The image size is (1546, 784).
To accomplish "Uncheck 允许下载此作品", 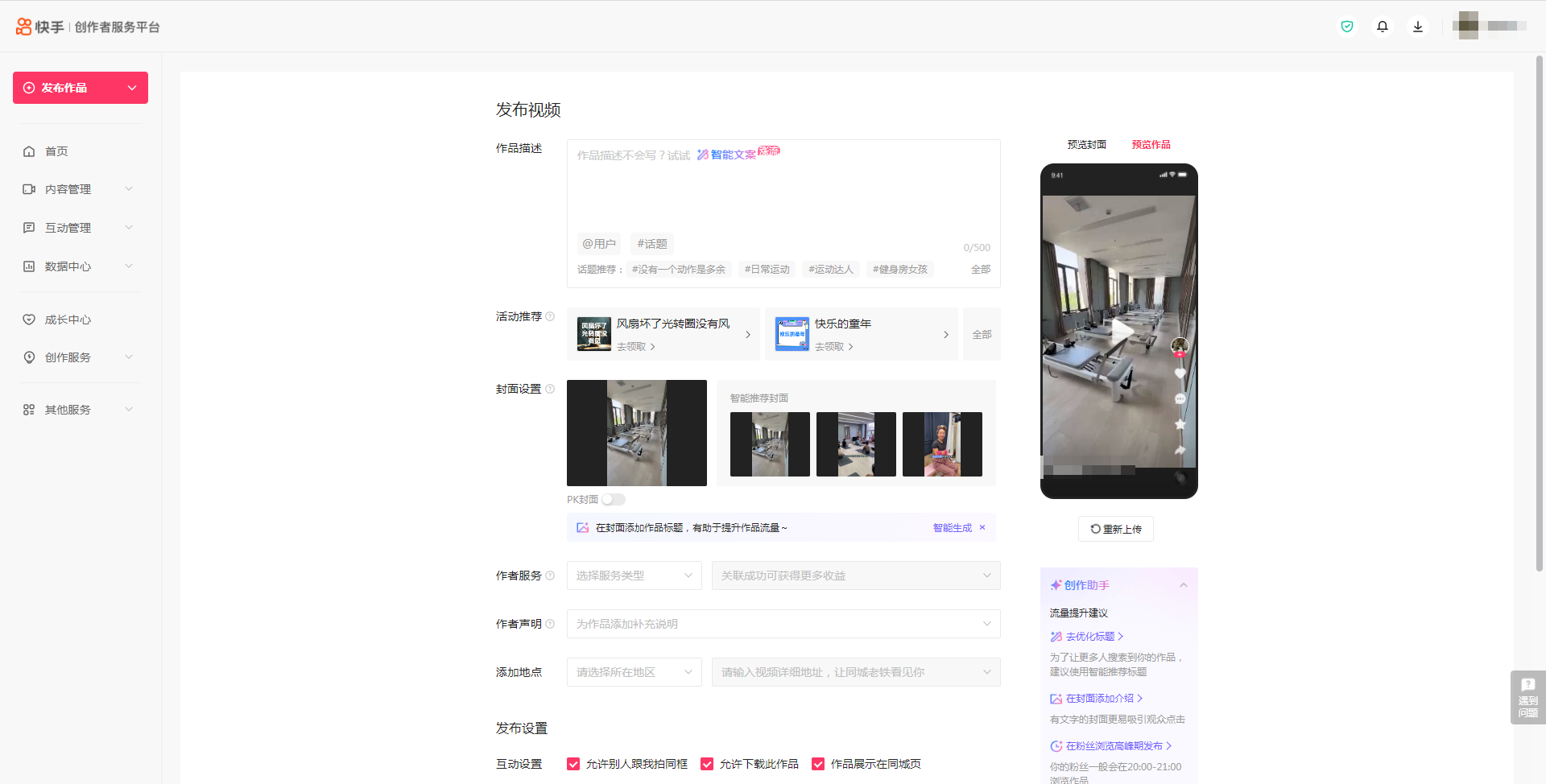I will pyautogui.click(x=707, y=764).
